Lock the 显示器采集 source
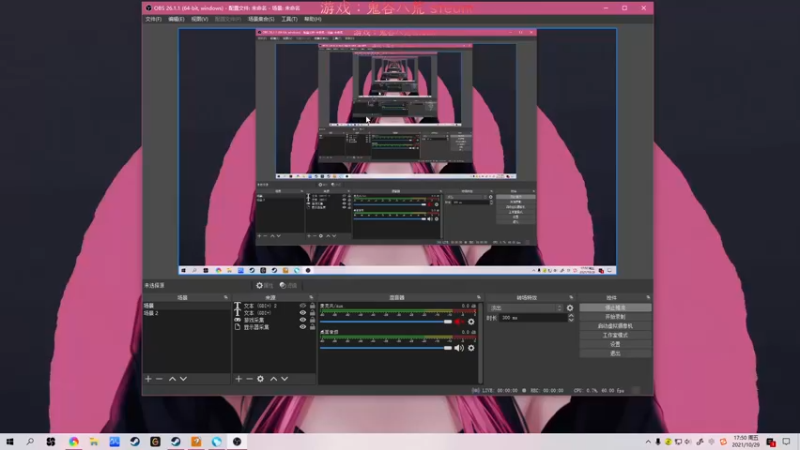The width and height of the screenshot is (800, 450). tap(312, 327)
